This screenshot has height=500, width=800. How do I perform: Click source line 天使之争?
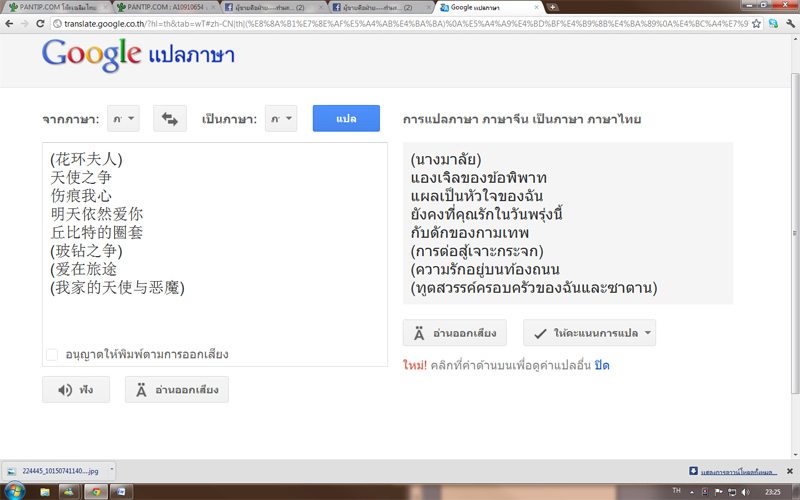(81, 178)
